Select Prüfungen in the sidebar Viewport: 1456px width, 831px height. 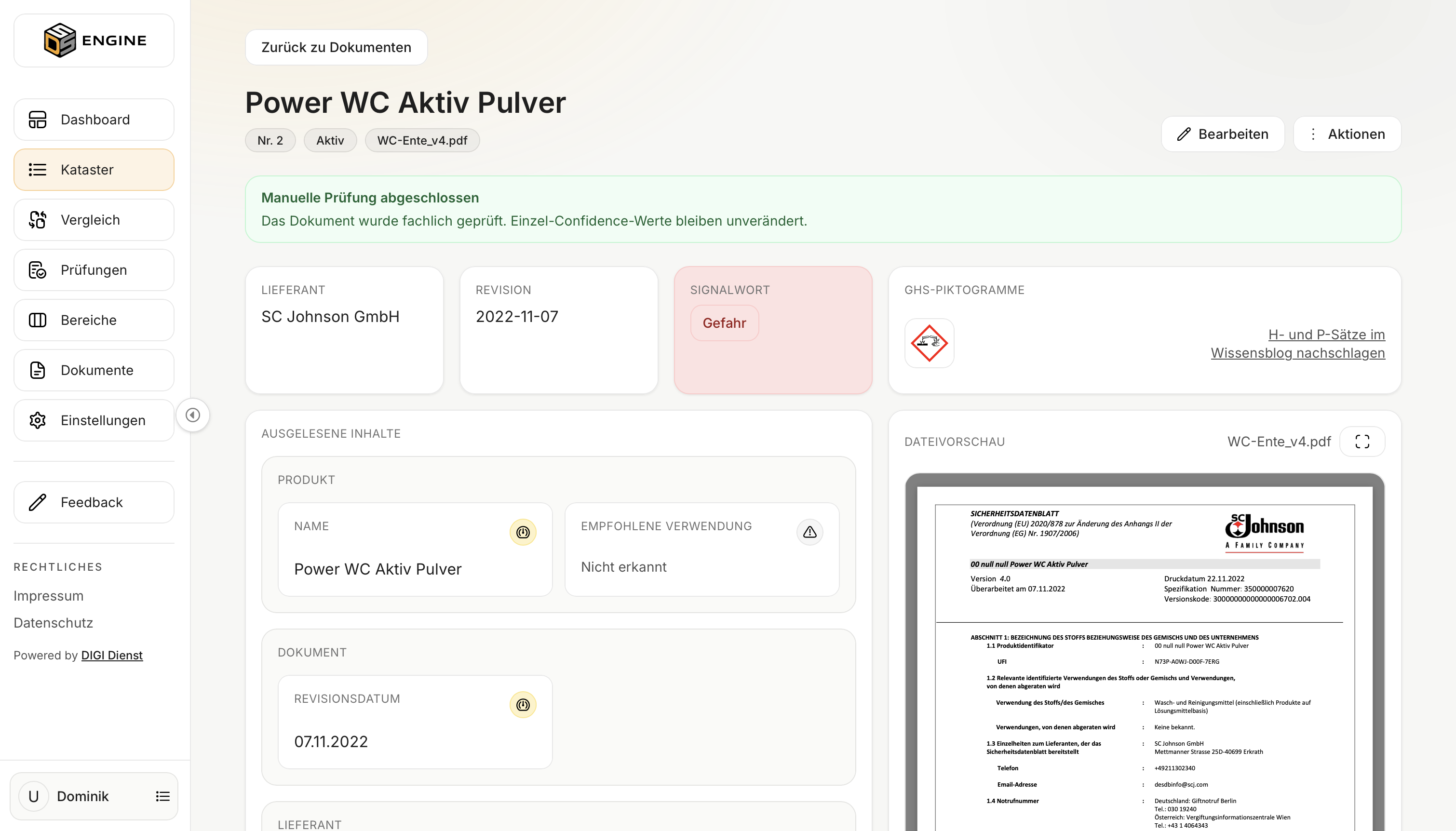tap(94, 270)
